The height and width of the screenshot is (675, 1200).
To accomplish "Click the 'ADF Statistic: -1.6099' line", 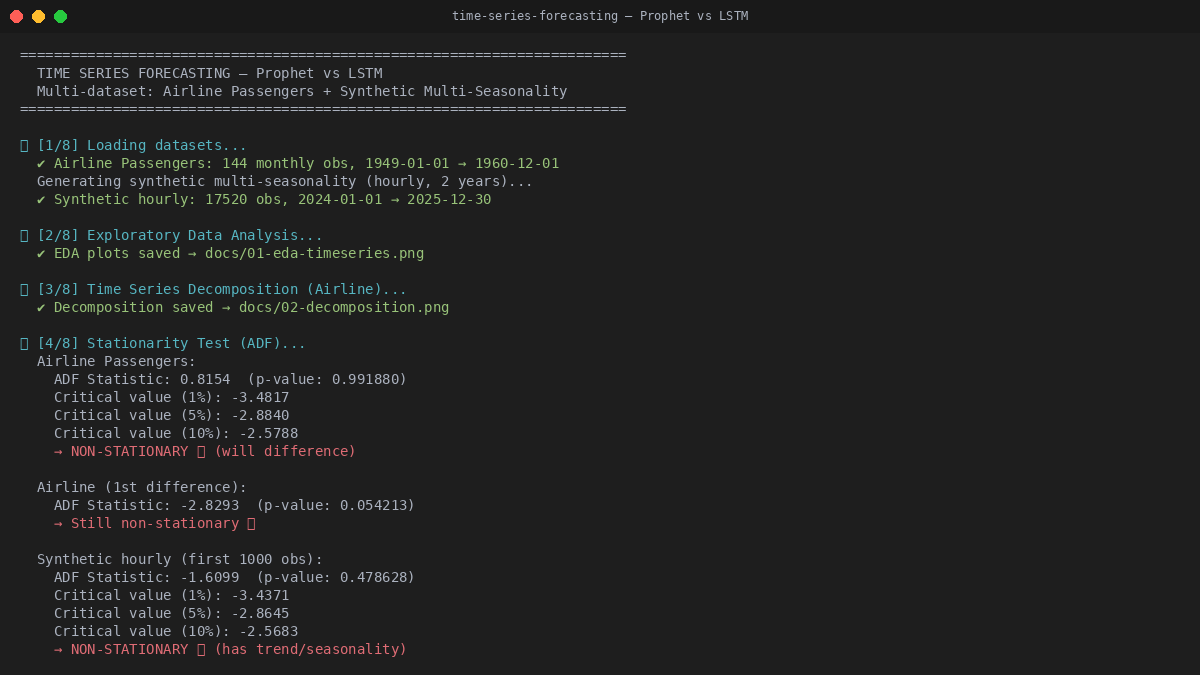I will point(235,577).
